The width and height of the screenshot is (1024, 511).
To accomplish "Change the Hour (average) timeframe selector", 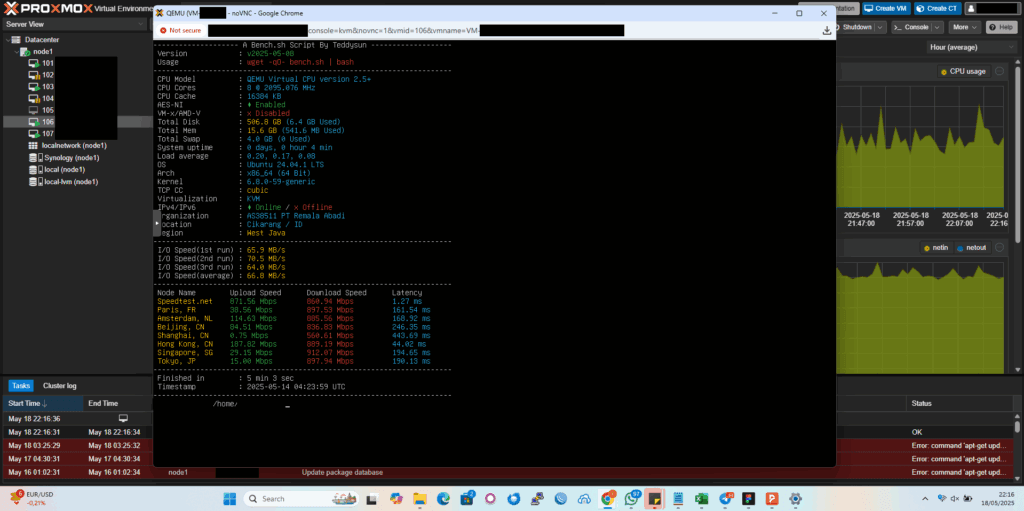I will pos(972,47).
